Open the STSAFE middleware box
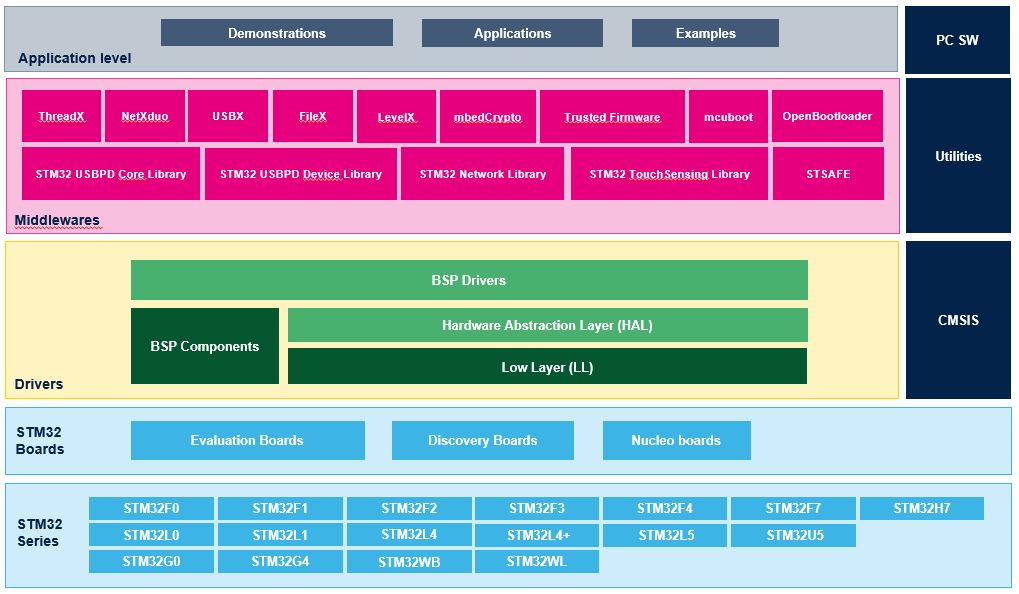Image resolution: width=1019 pixels, height=594 pixels. [x=828, y=174]
